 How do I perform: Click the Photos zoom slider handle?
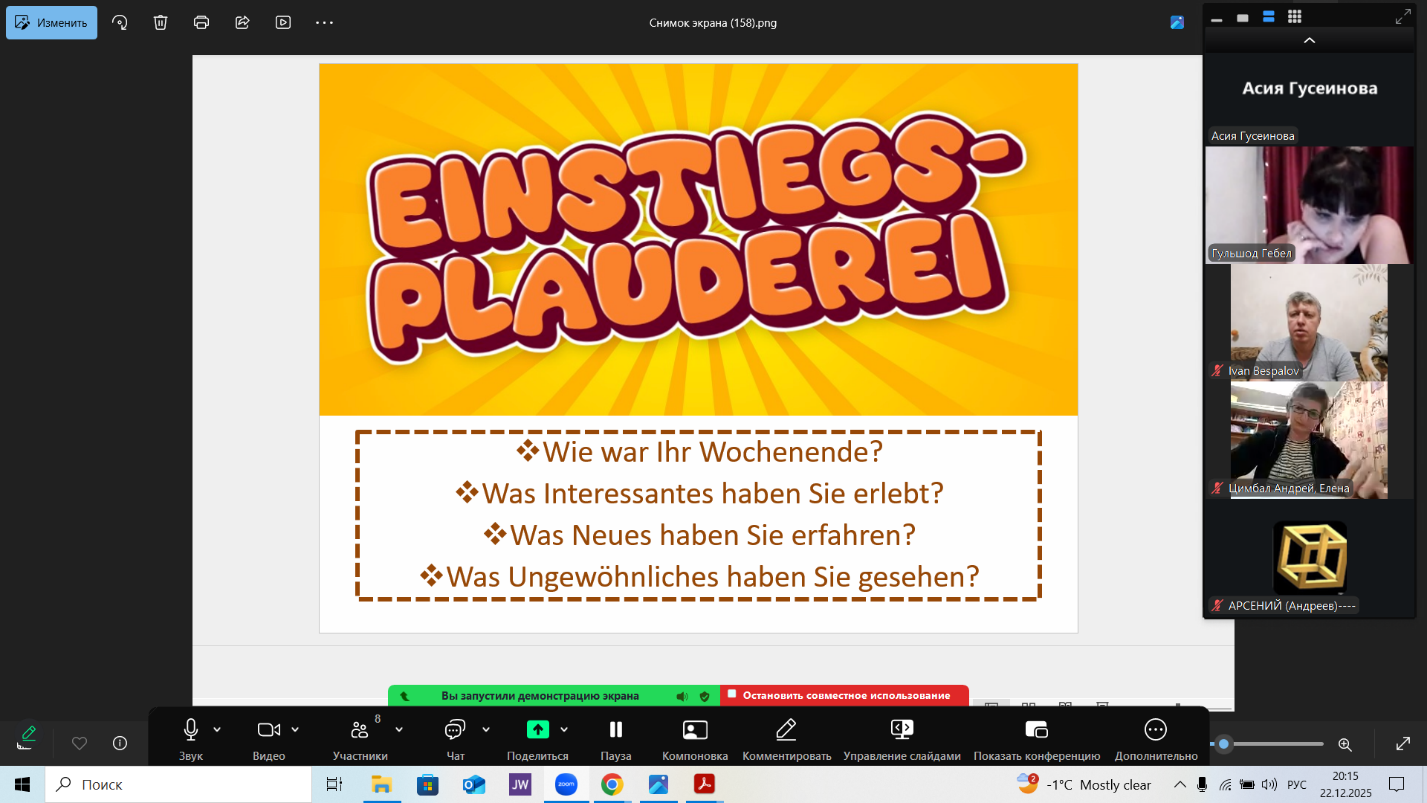[1223, 744]
